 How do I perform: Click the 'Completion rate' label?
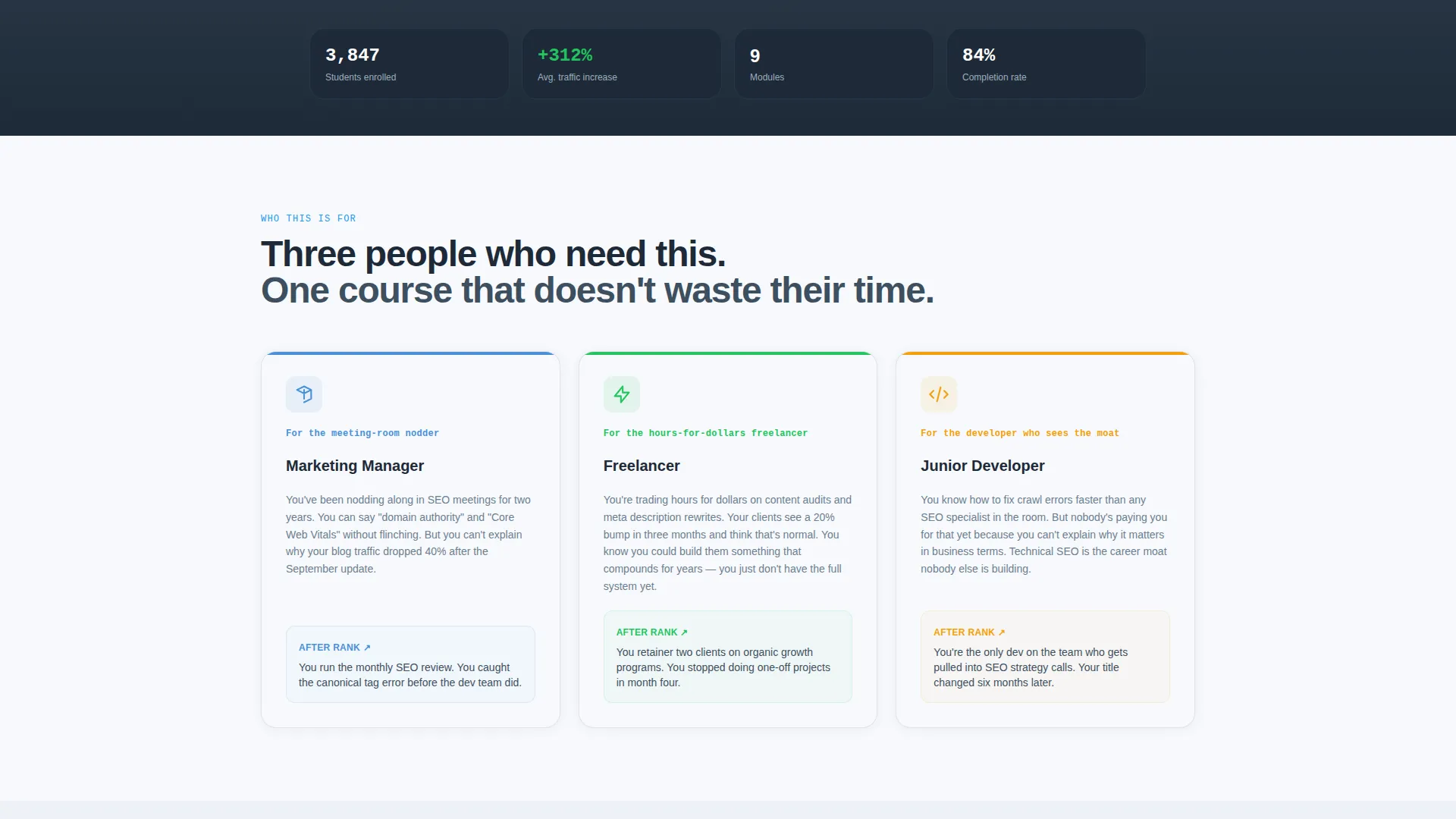point(994,77)
